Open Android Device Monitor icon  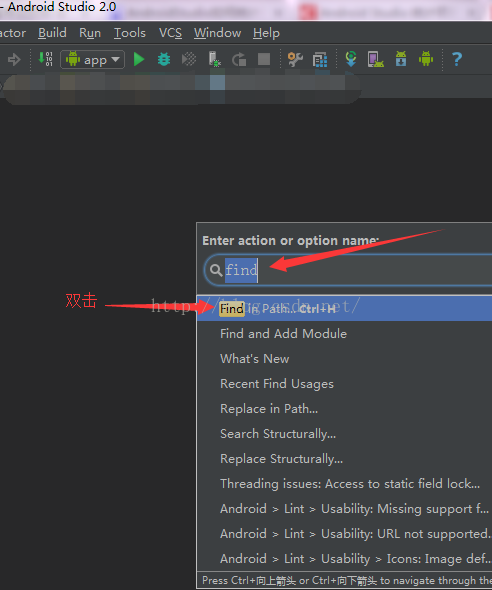(x=426, y=59)
